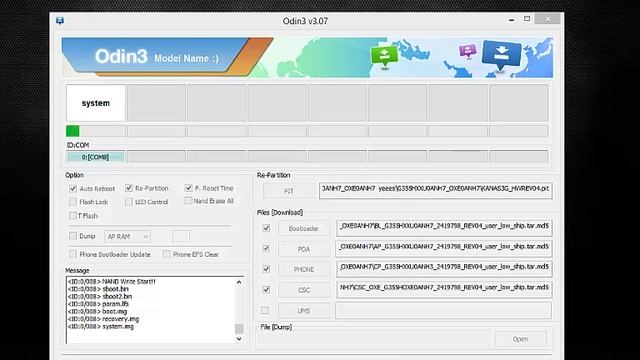Toggle F. Reset Time checkbox

(188, 188)
